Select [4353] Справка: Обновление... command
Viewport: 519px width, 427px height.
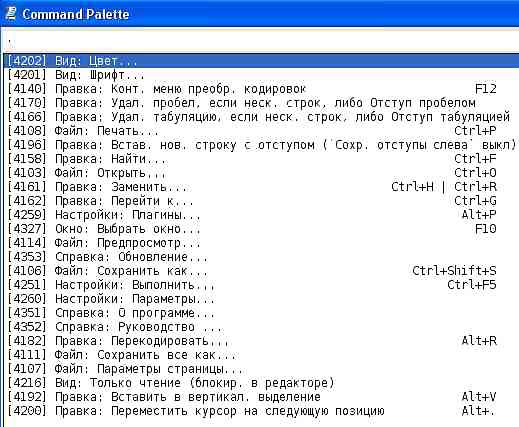(x=262, y=257)
